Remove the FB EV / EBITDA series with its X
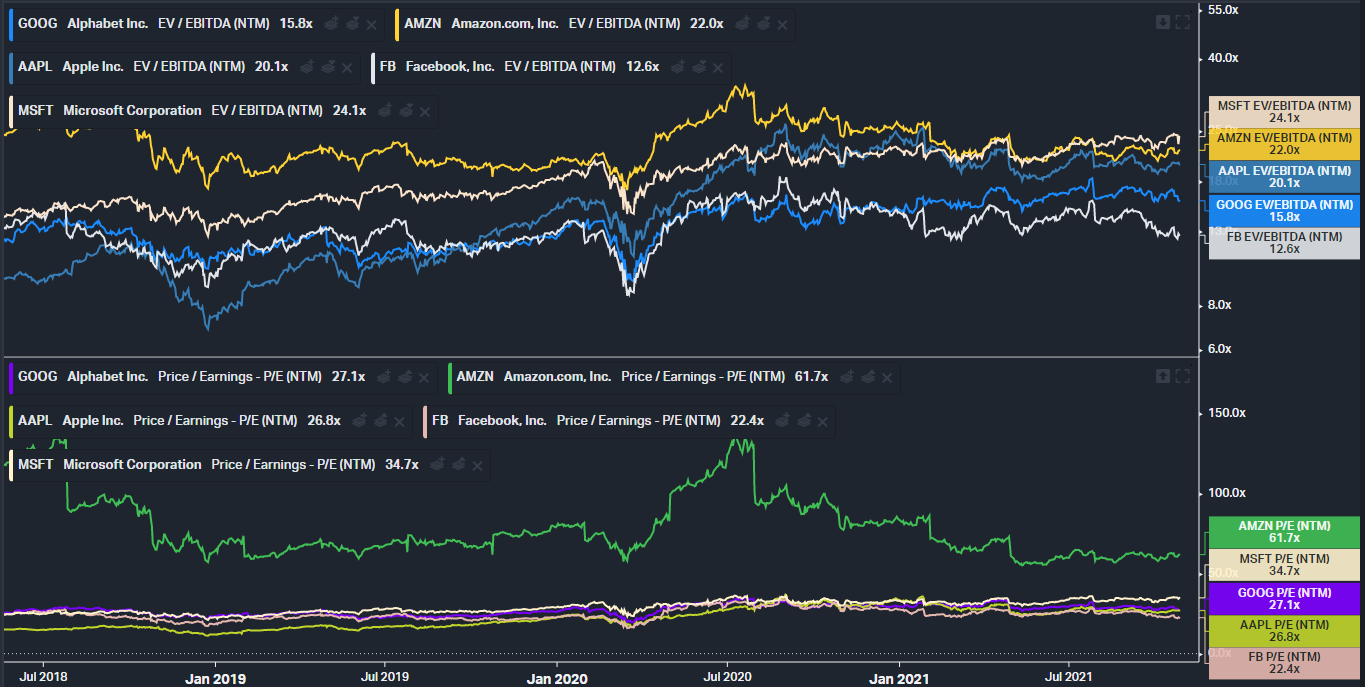1365x687 pixels. [x=718, y=68]
